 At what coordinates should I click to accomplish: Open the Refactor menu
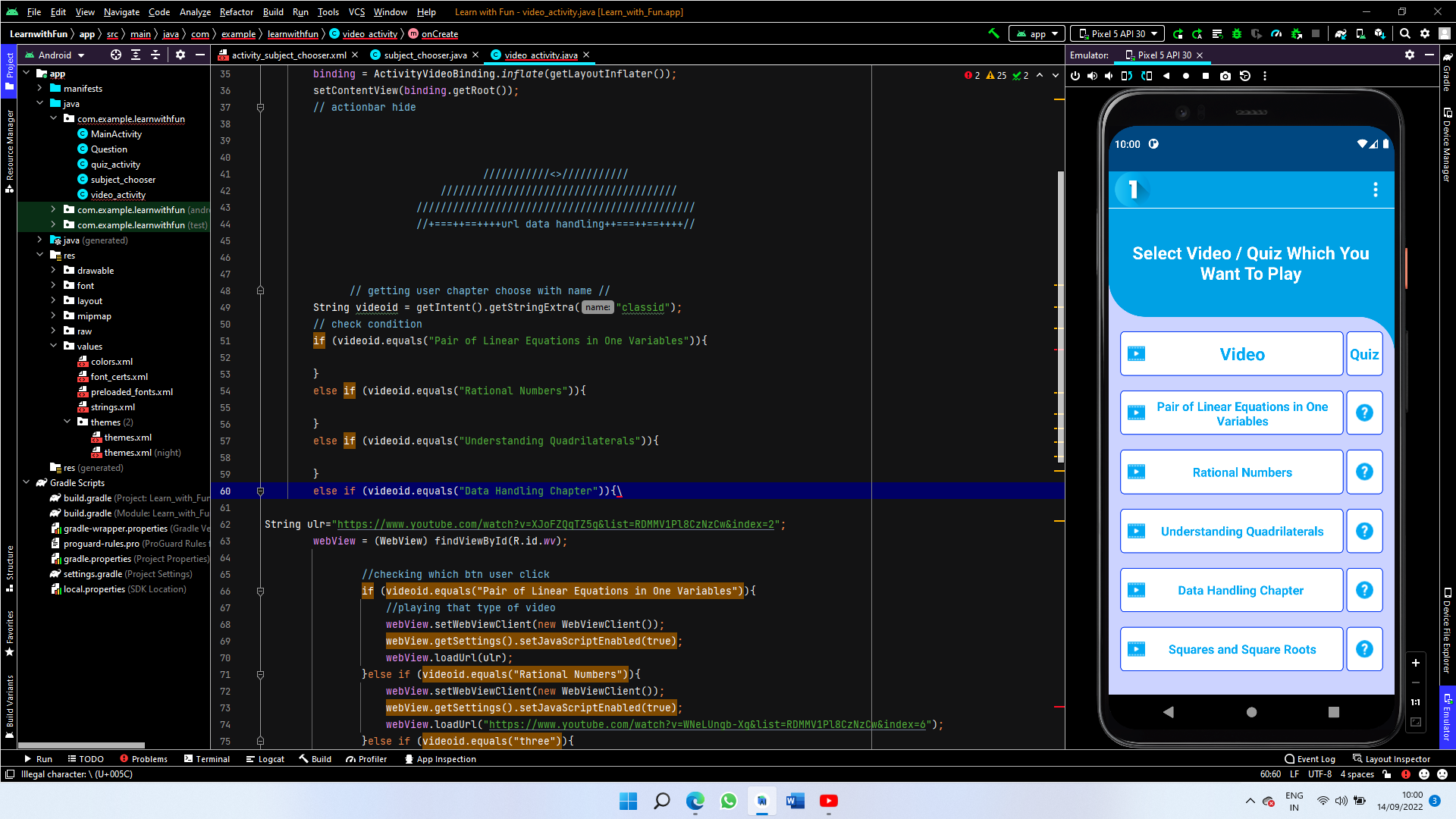point(236,11)
